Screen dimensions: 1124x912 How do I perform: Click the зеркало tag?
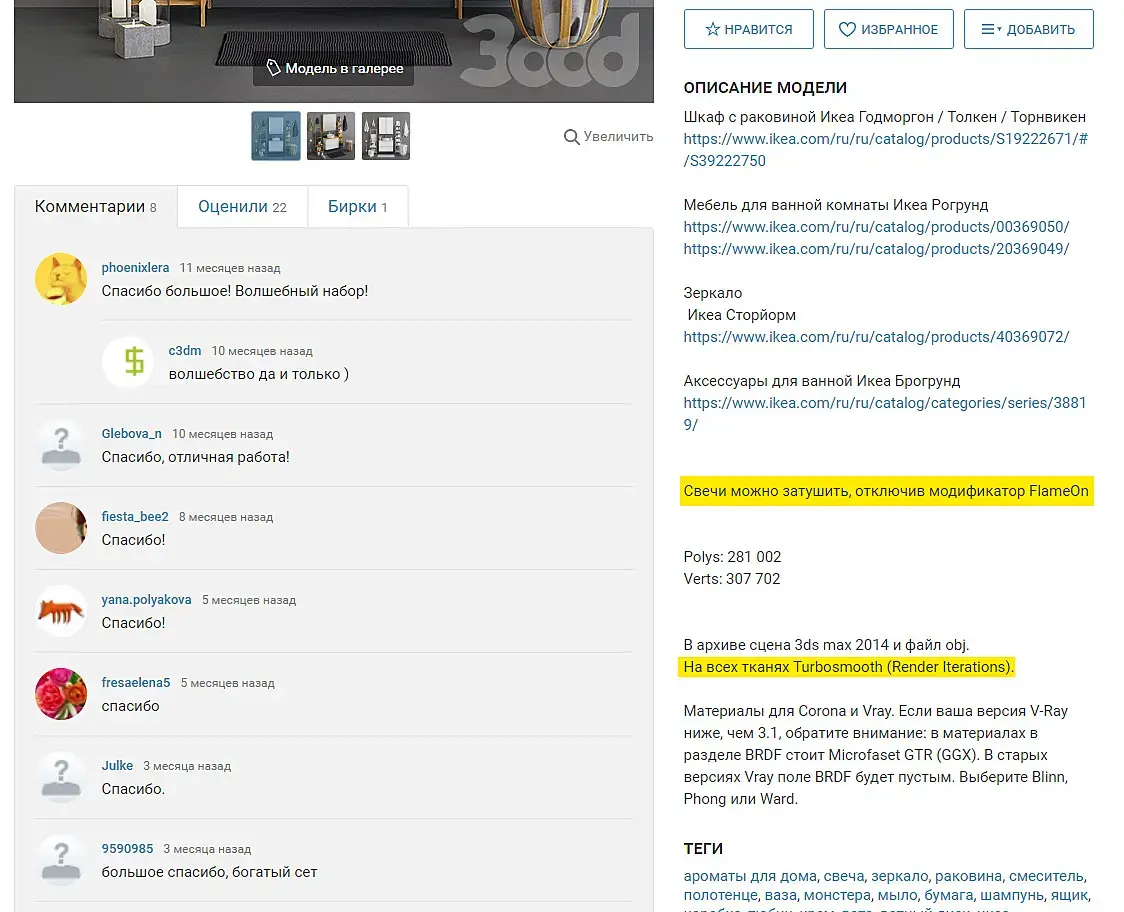[x=900, y=876]
